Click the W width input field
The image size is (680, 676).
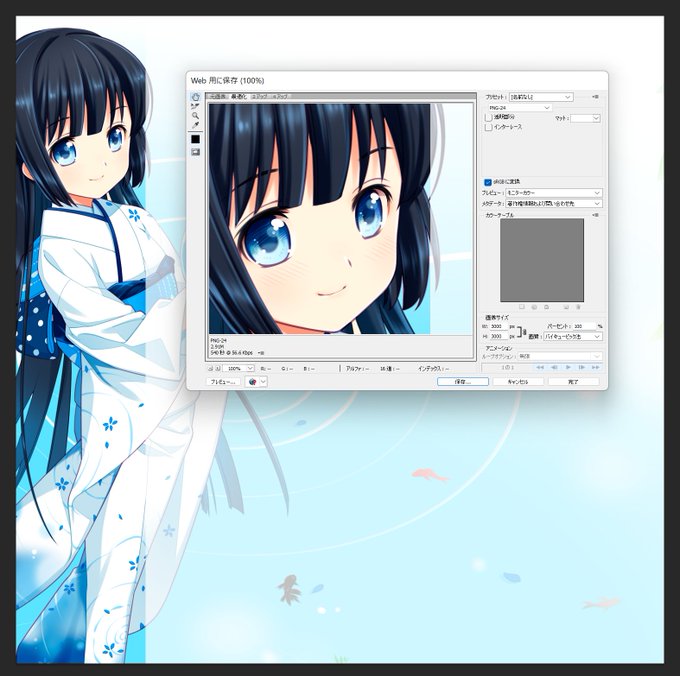click(498, 326)
